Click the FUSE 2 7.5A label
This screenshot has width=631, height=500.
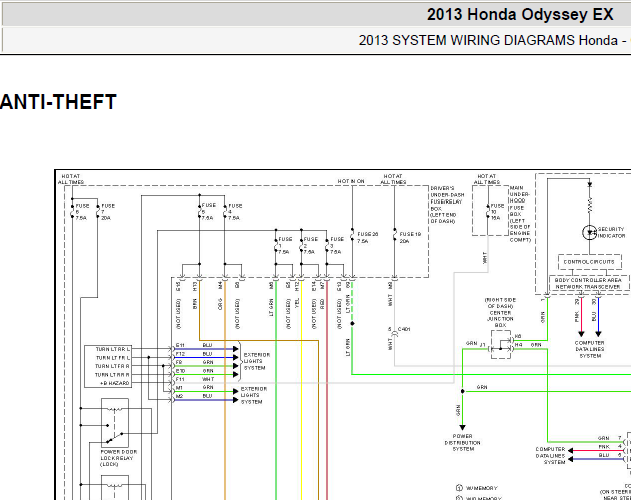[x=310, y=246]
